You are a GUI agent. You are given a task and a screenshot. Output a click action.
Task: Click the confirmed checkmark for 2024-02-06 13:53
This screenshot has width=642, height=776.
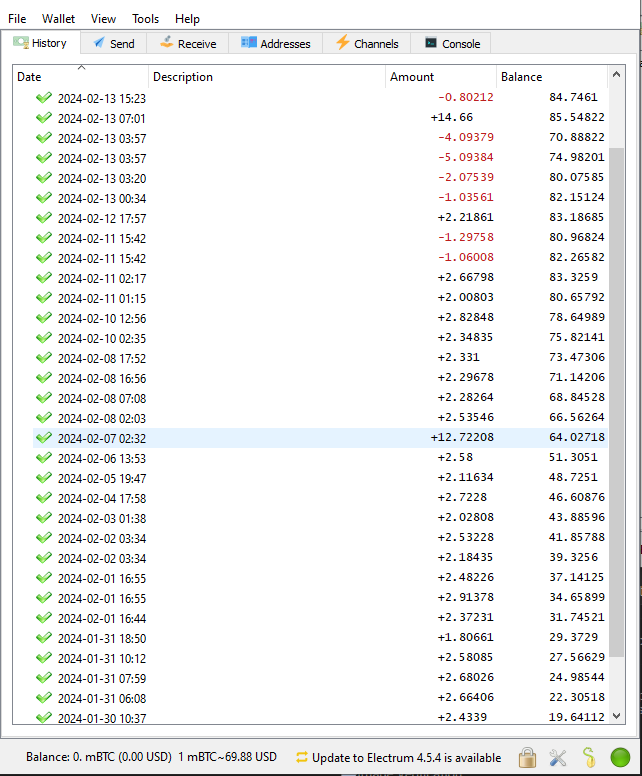[44, 458]
